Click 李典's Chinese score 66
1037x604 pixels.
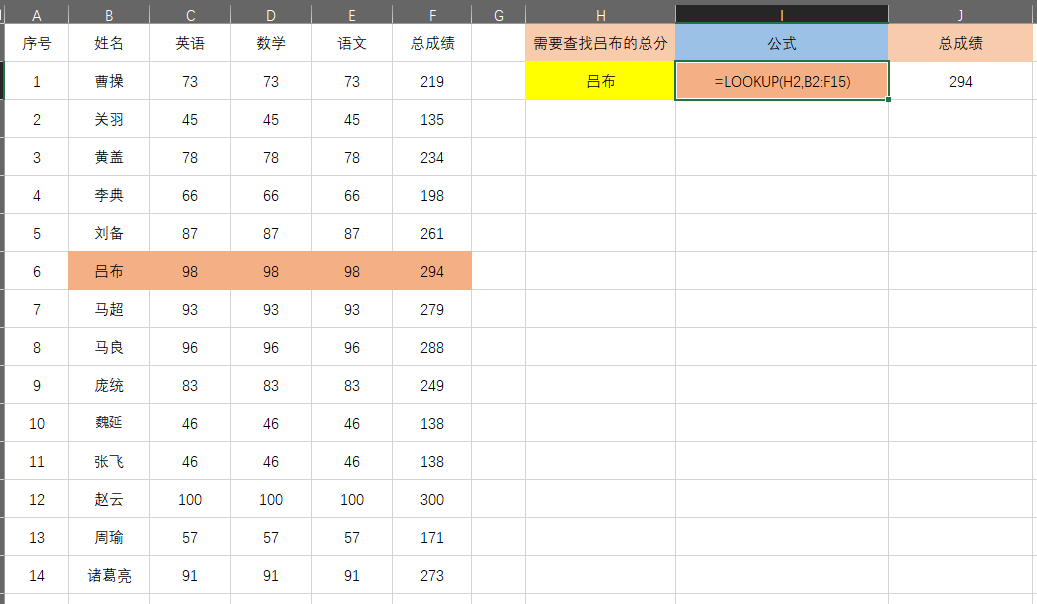[352, 195]
